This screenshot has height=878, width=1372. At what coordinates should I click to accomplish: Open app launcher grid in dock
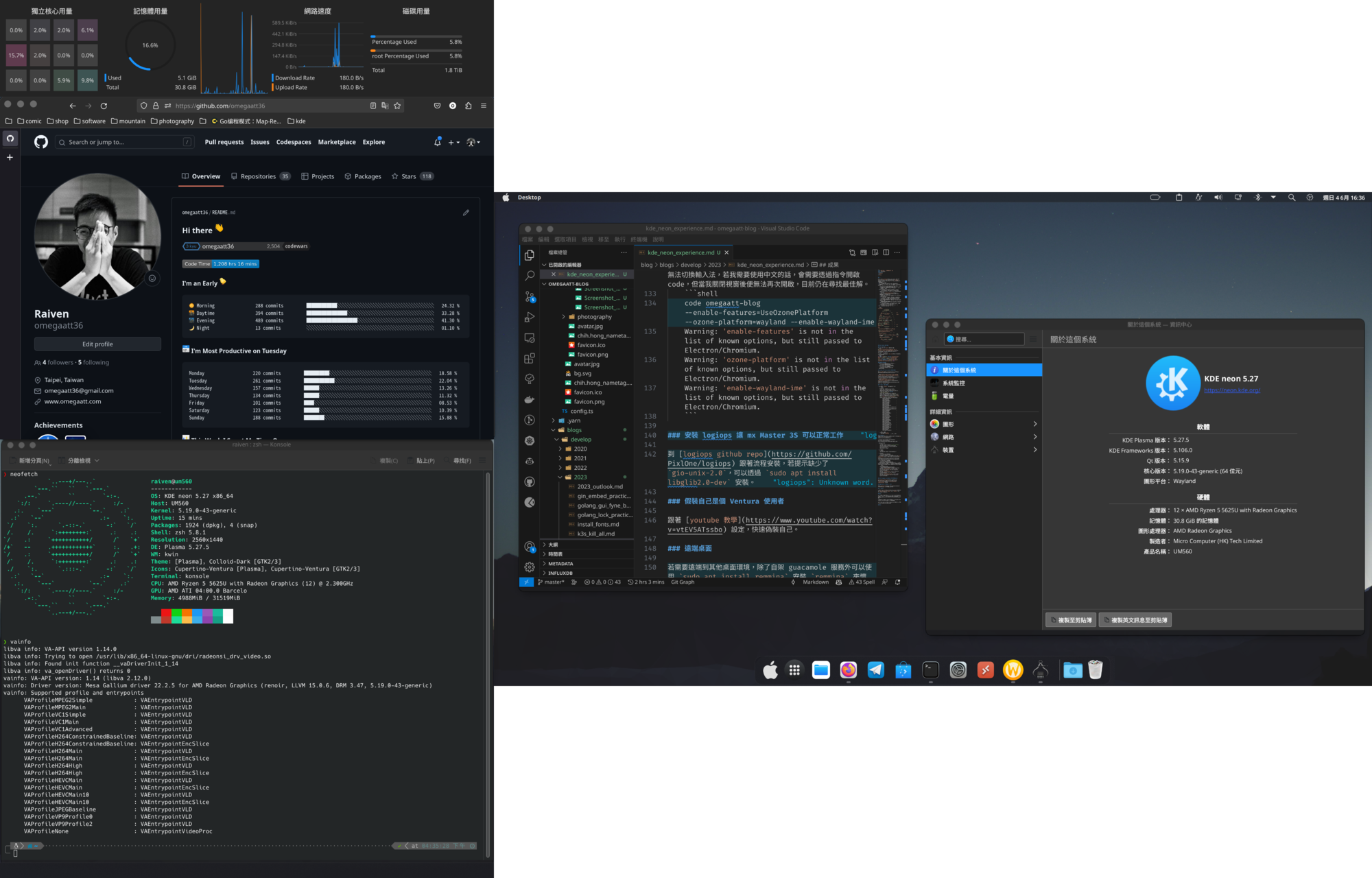pyautogui.click(x=794, y=670)
